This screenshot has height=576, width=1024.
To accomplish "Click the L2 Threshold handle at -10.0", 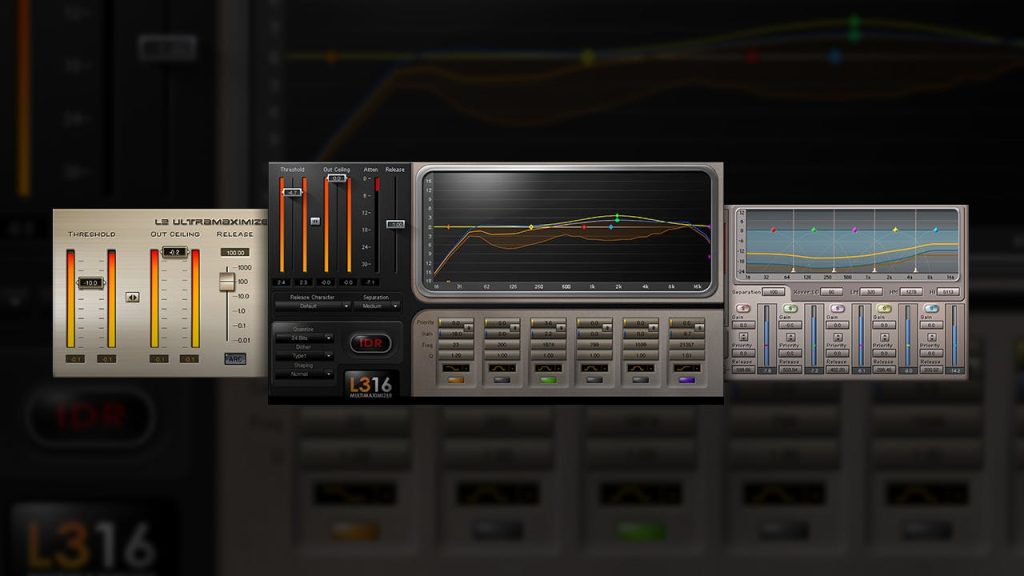I will pos(91,283).
